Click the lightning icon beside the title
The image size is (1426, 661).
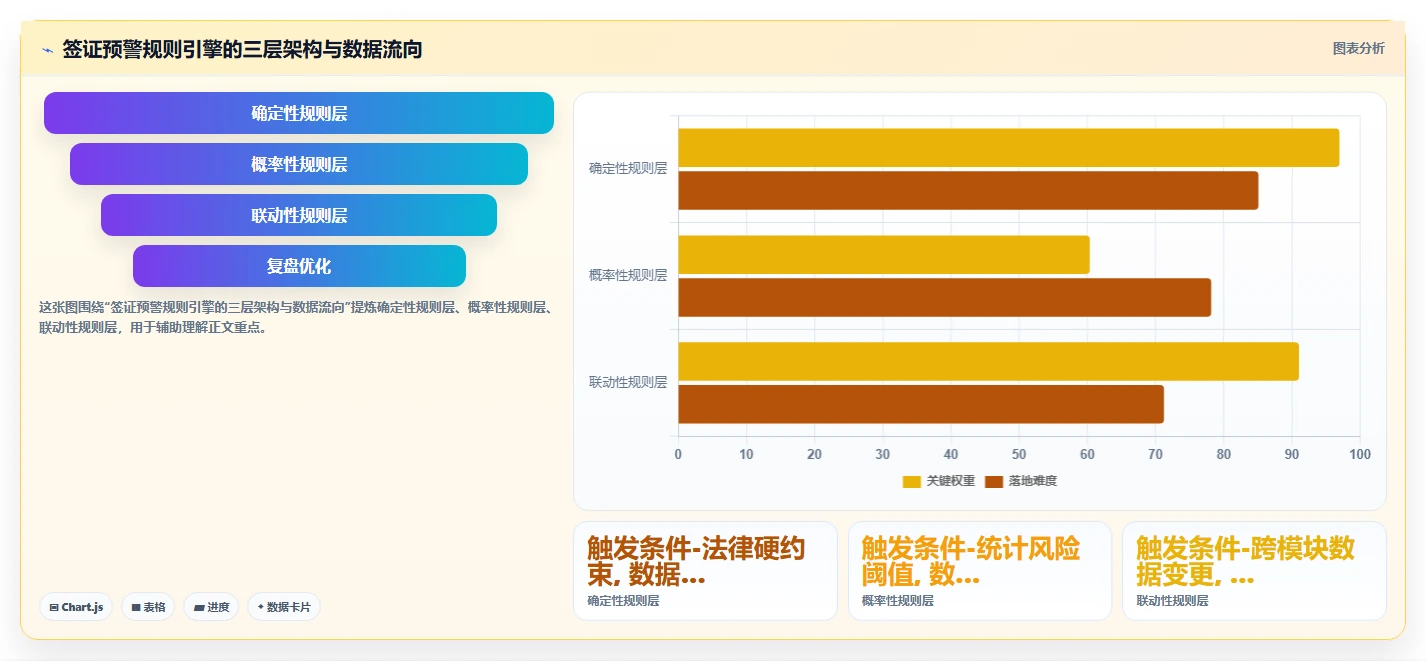[x=48, y=50]
